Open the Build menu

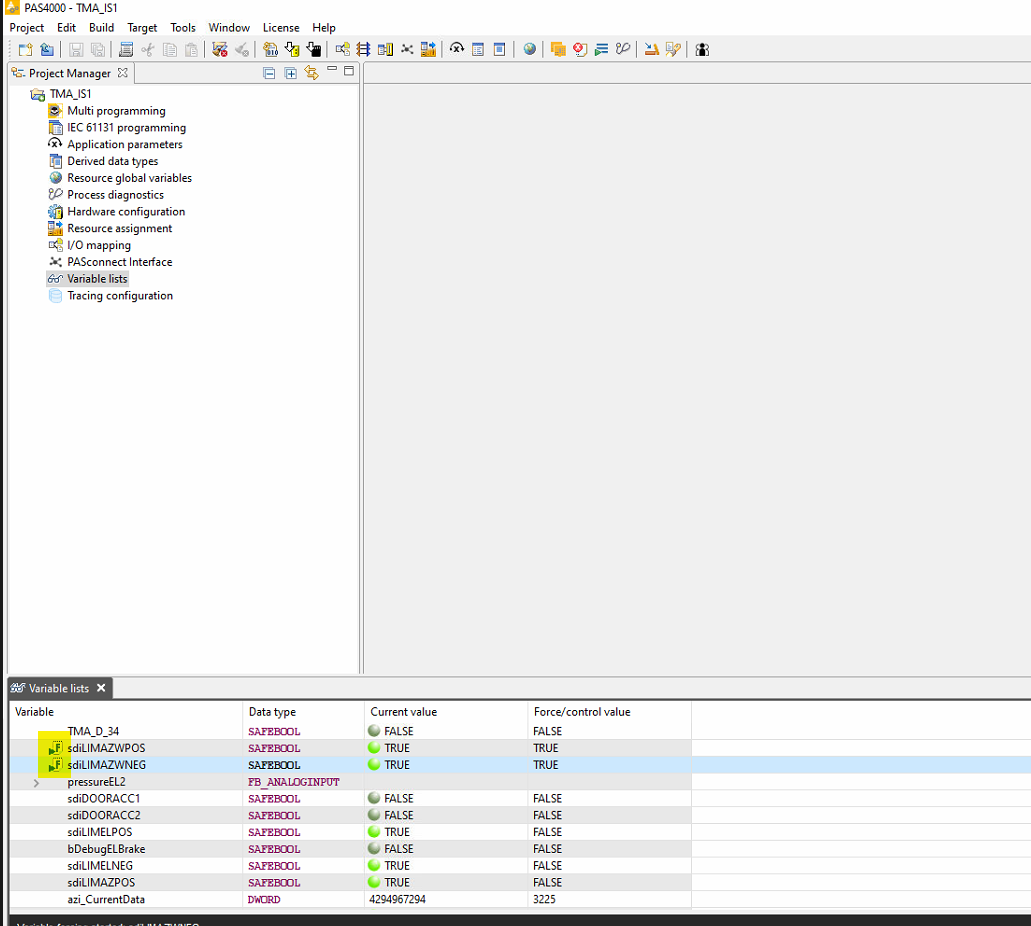pos(101,28)
